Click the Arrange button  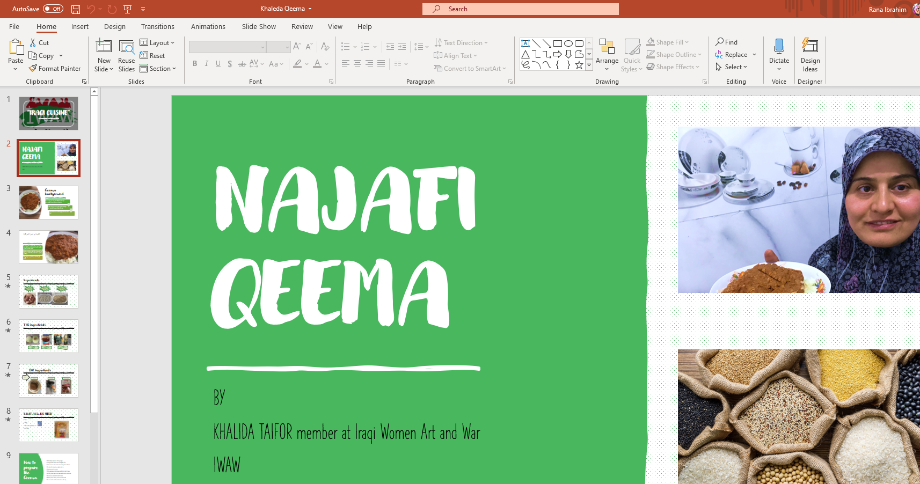[x=607, y=55]
